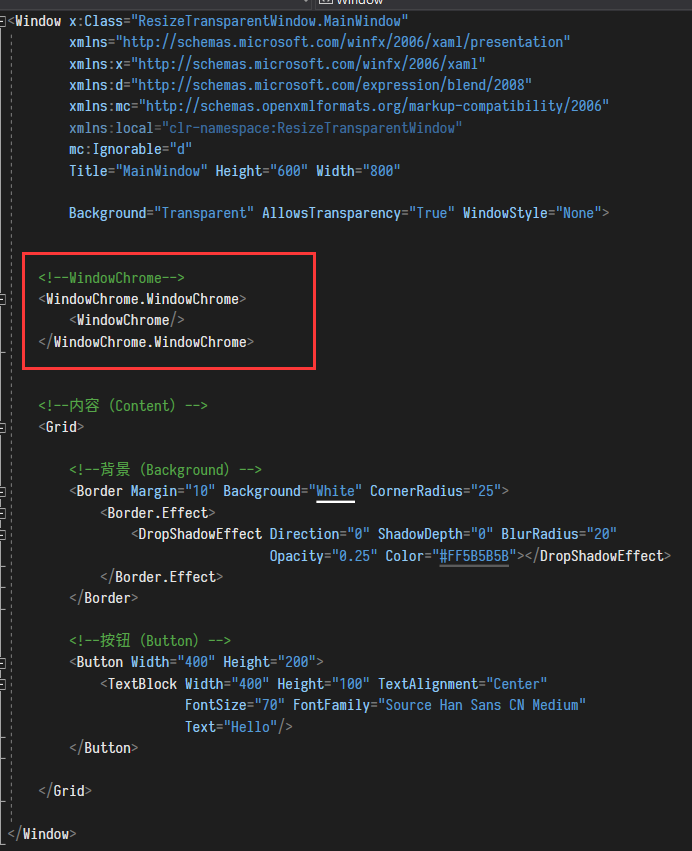Collapse the Grid element outline
The width and height of the screenshot is (692, 851).
pyautogui.click(x=2, y=428)
